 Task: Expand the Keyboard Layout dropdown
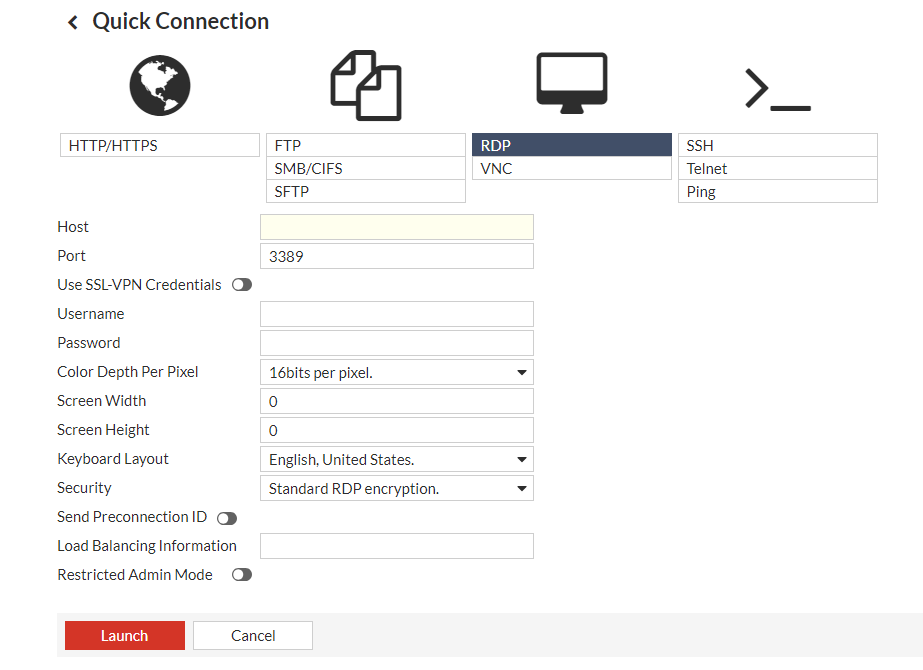[x=396, y=460]
